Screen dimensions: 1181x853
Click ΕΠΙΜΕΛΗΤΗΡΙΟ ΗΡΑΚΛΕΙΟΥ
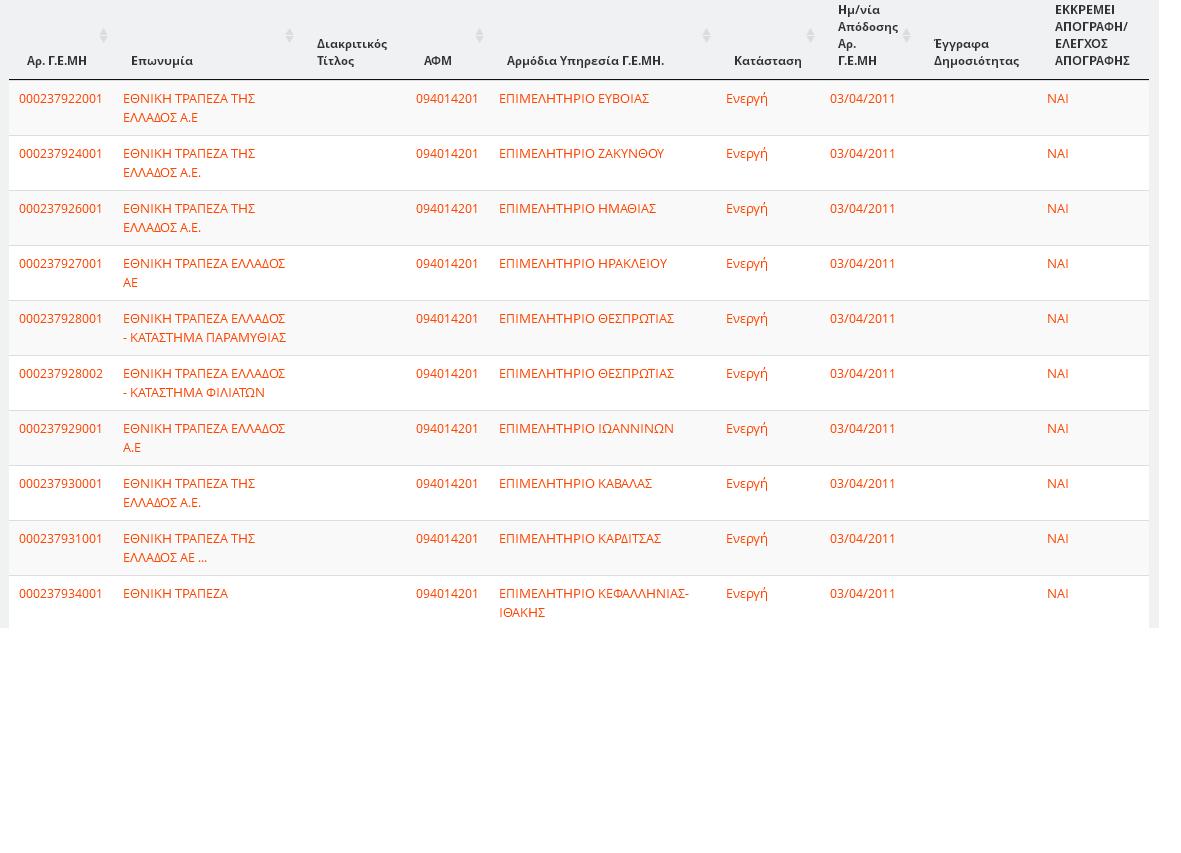click(583, 264)
